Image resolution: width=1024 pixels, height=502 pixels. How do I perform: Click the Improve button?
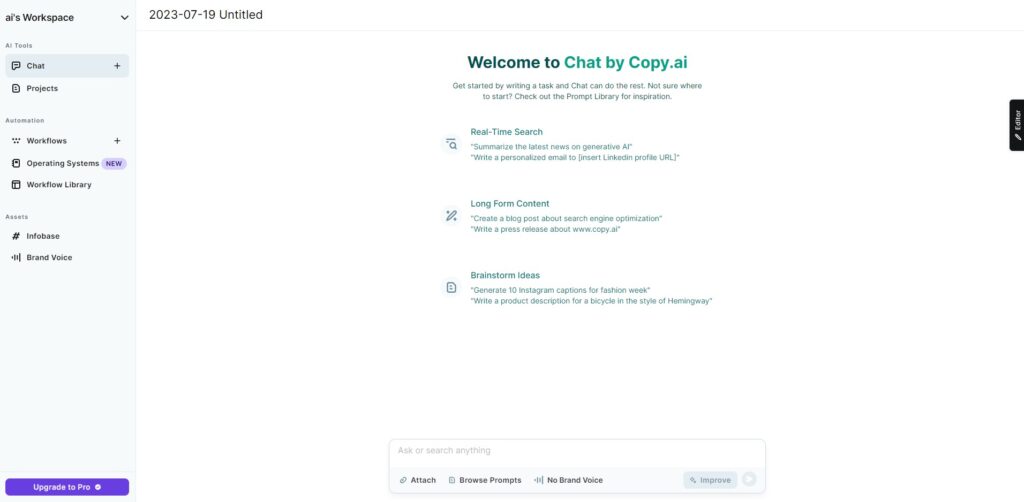pyautogui.click(x=711, y=480)
